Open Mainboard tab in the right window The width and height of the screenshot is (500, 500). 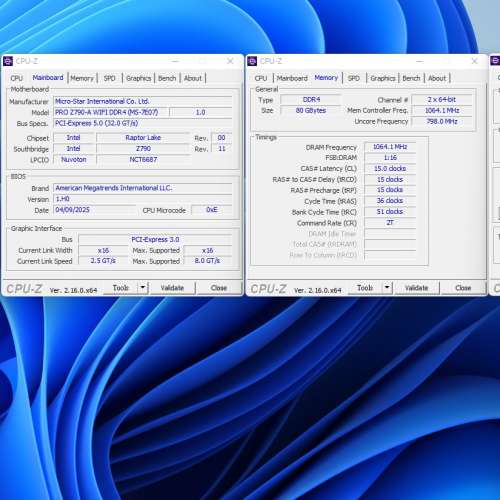[292, 78]
